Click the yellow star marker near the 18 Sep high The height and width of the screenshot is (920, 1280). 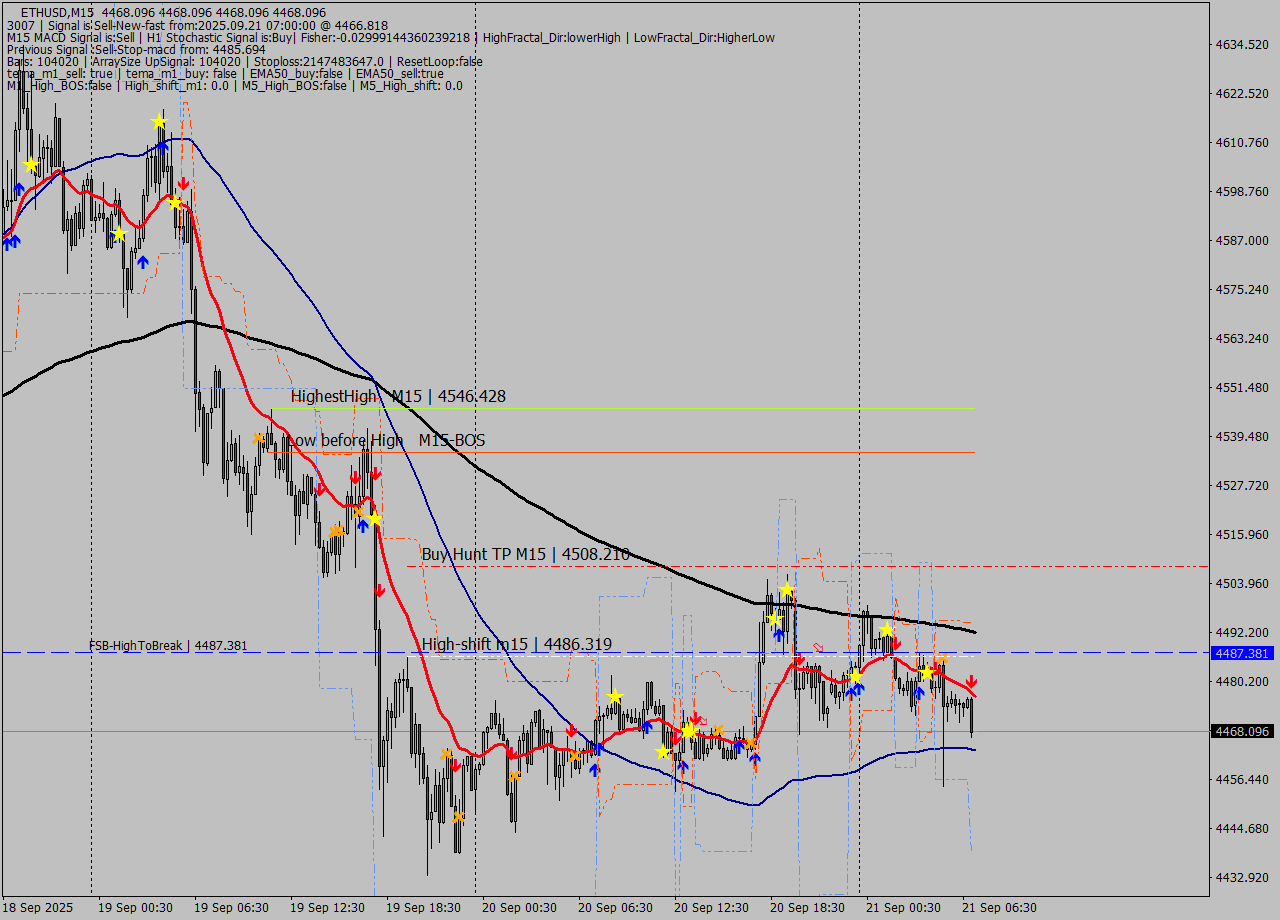tap(30, 162)
